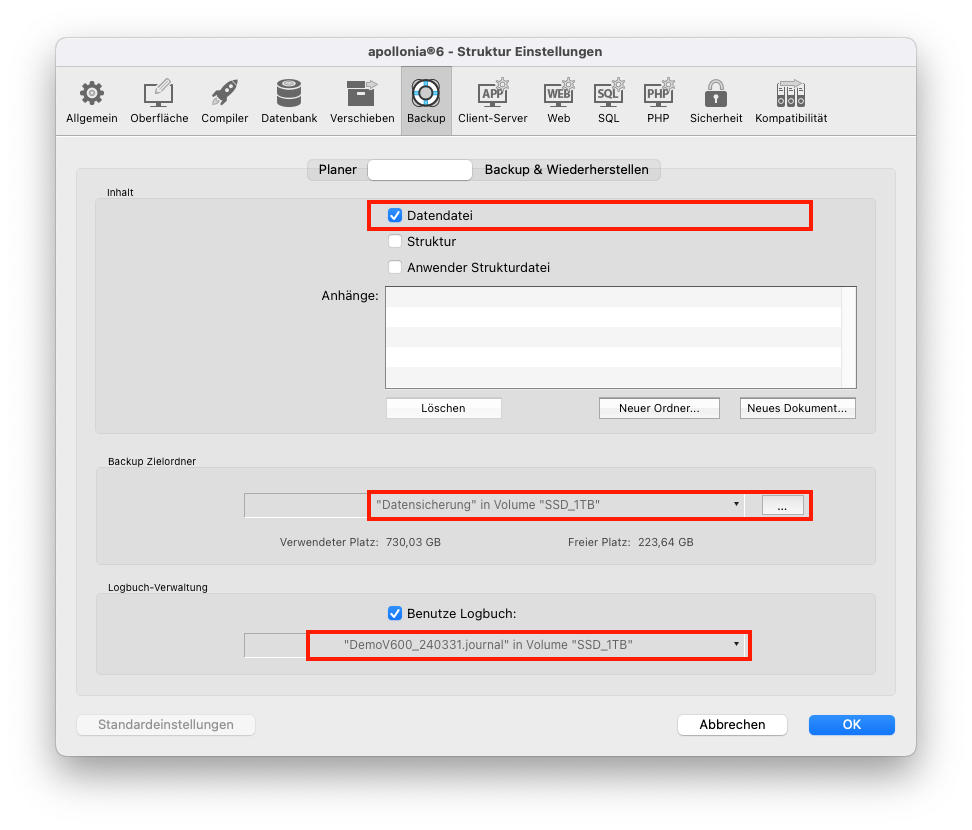Switch to Datenbank settings page
The image size is (972, 830).
pos(289,101)
